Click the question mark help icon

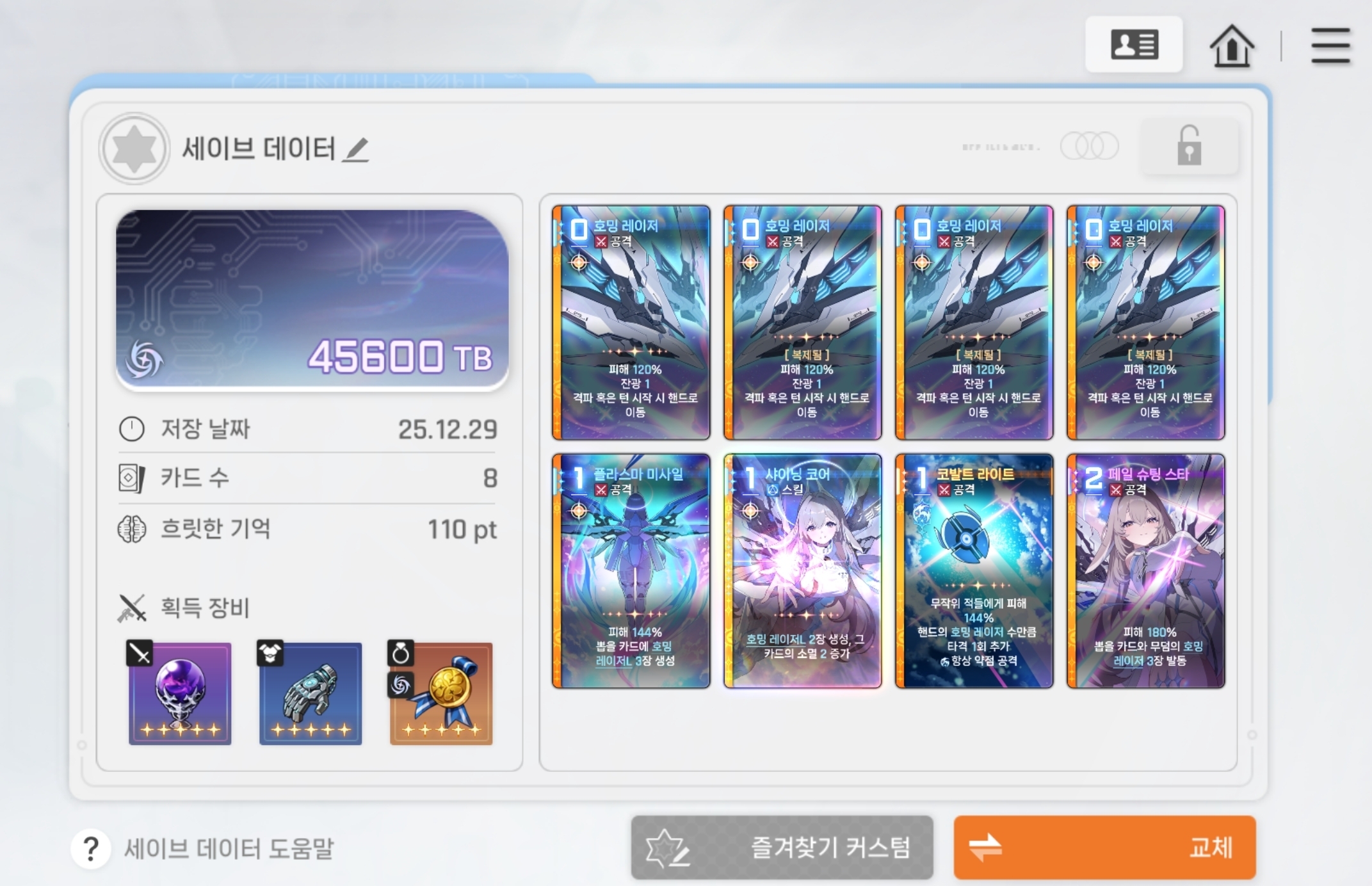[x=91, y=849]
